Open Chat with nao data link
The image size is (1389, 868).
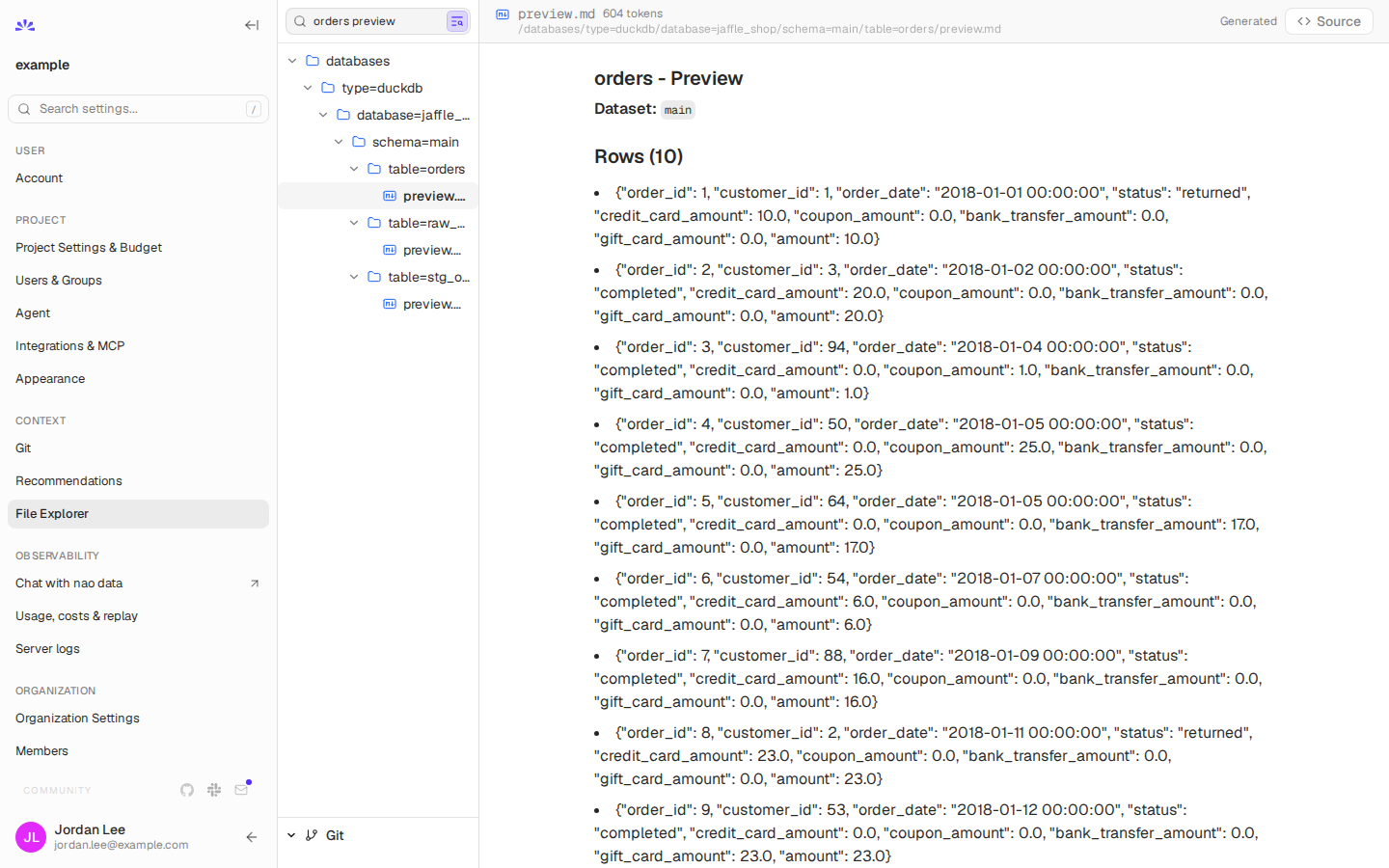(138, 583)
